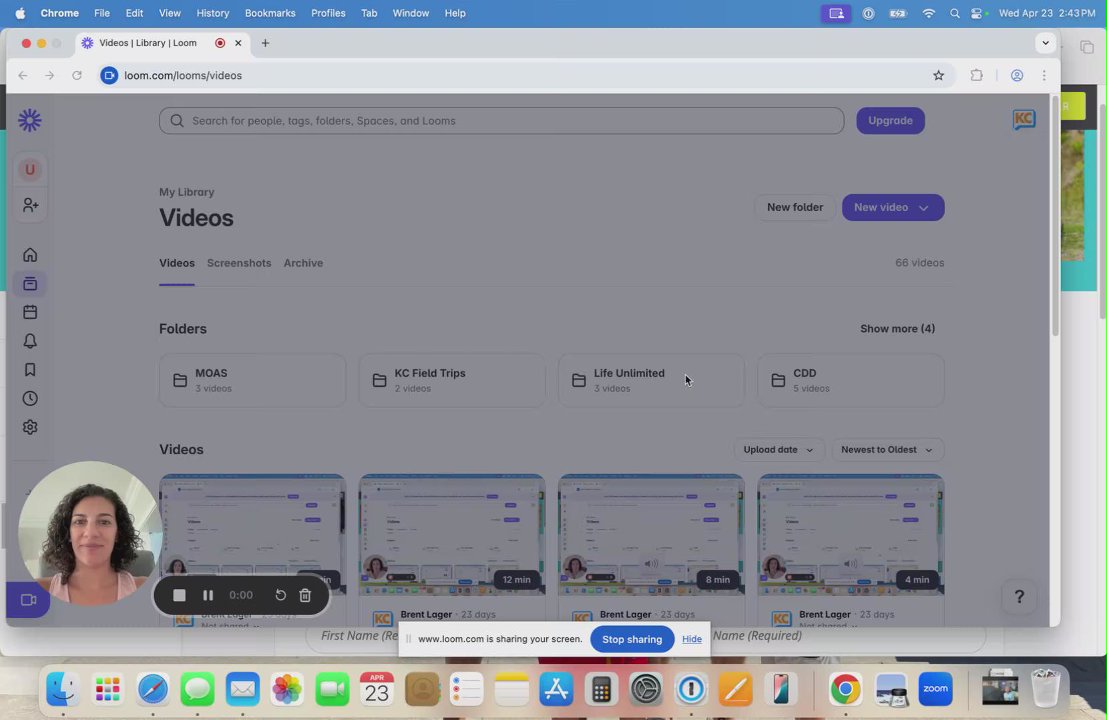The width and height of the screenshot is (1107, 720).
Task: Open the Watch Later bookmark icon
Action: (30, 370)
